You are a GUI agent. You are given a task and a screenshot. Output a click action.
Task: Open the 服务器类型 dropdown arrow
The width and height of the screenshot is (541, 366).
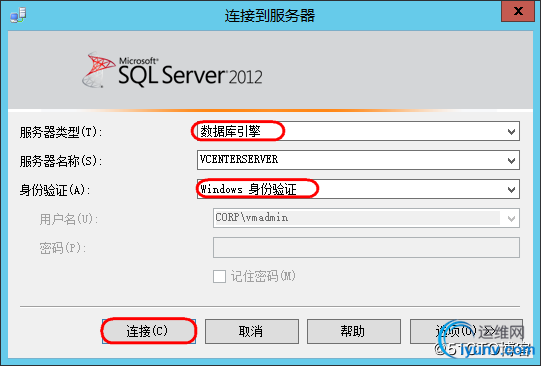[511, 131]
